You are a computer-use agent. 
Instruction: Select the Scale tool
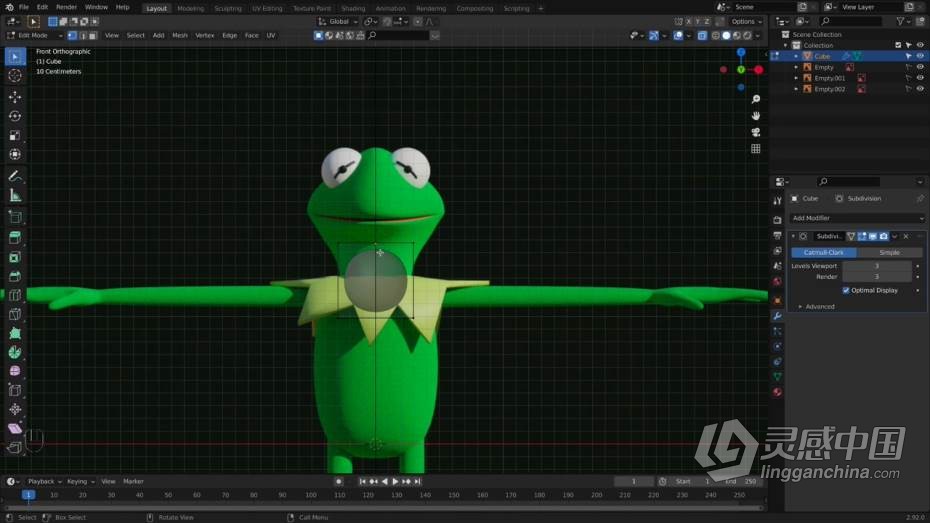coord(15,136)
